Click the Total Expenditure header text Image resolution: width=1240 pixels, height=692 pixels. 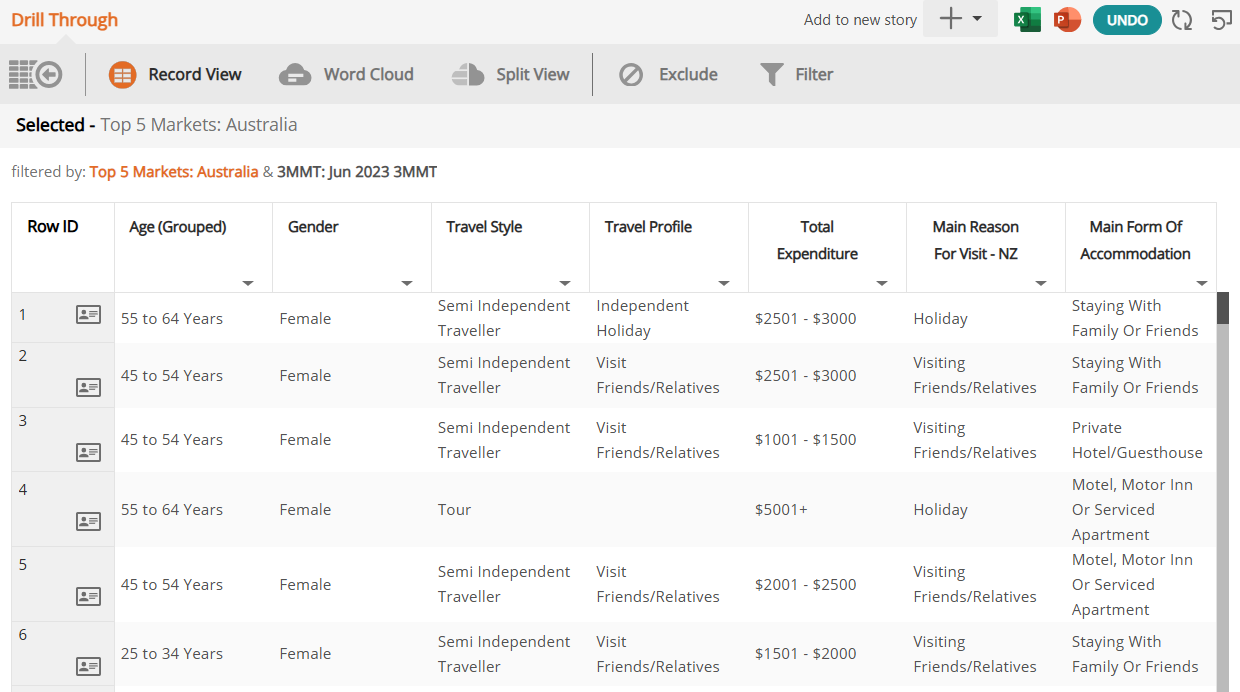click(x=817, y=240)
